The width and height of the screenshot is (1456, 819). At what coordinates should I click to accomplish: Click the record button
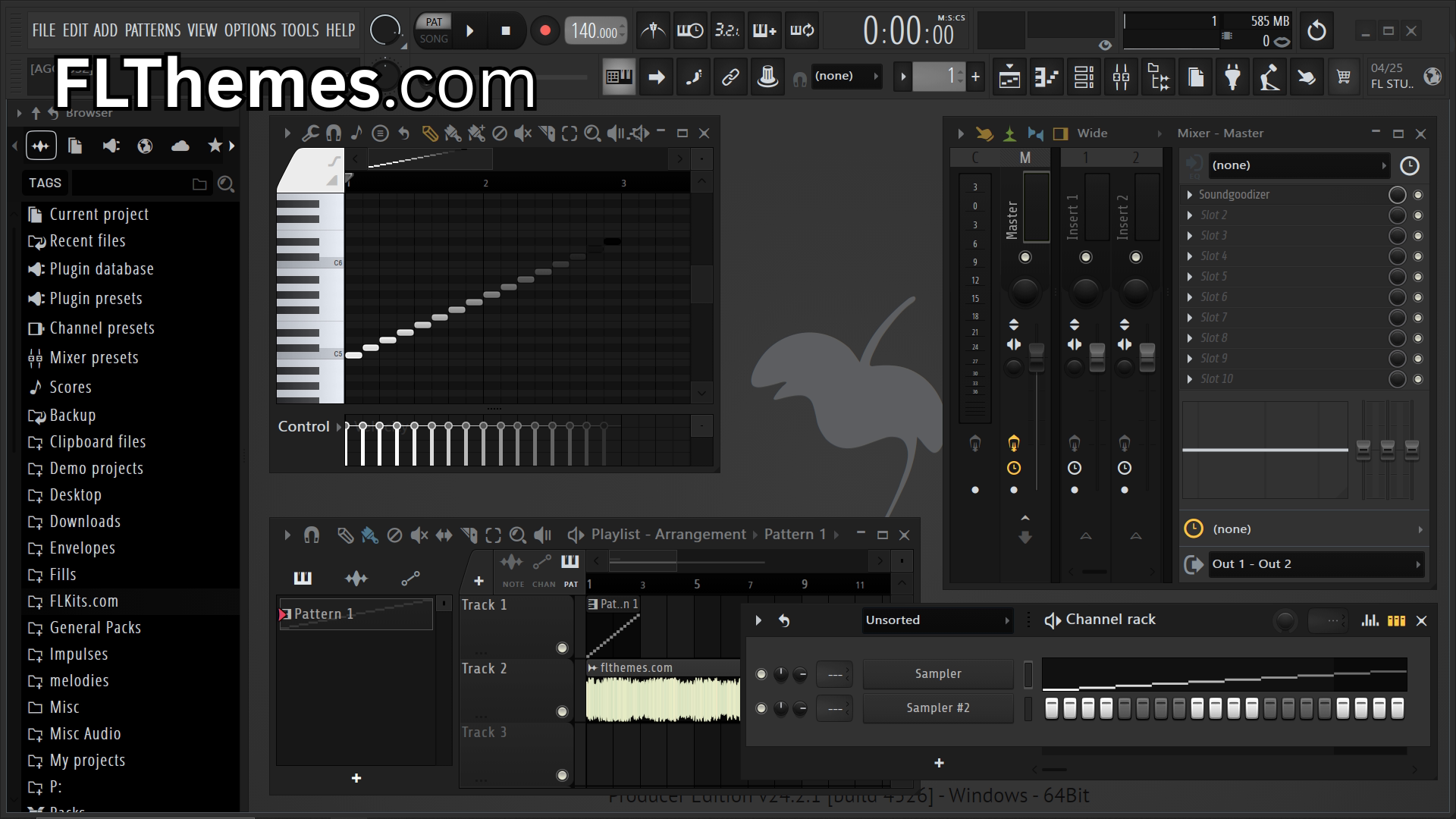point(544,31)
